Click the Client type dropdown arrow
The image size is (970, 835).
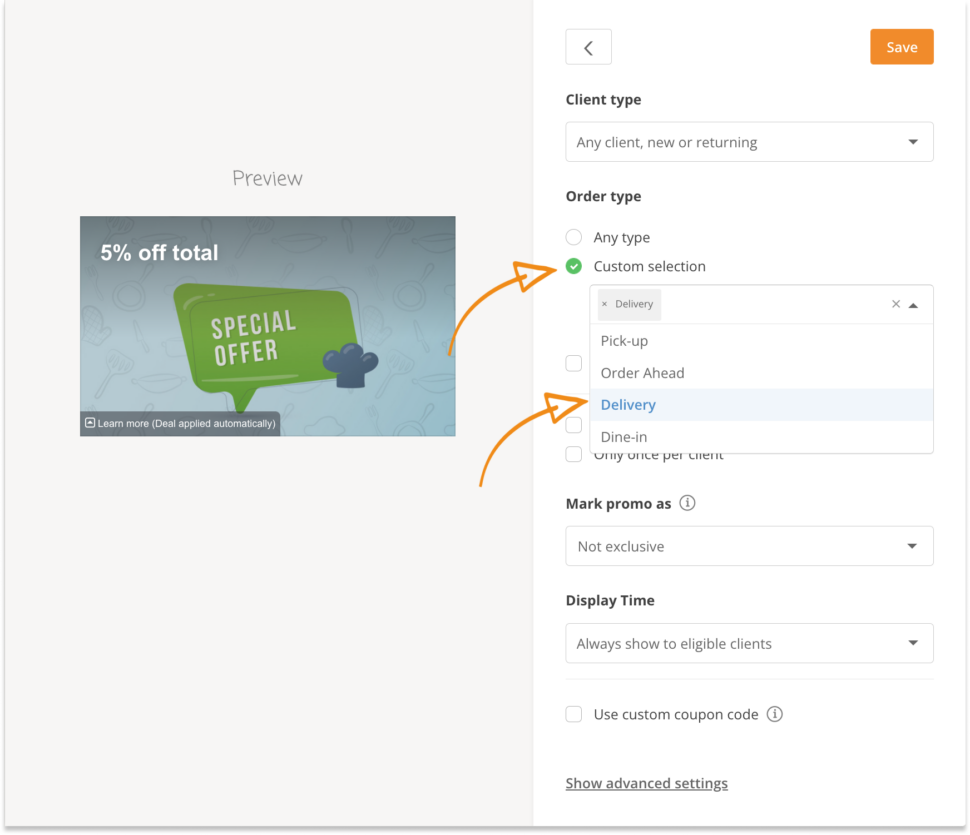tap(912, 141)
